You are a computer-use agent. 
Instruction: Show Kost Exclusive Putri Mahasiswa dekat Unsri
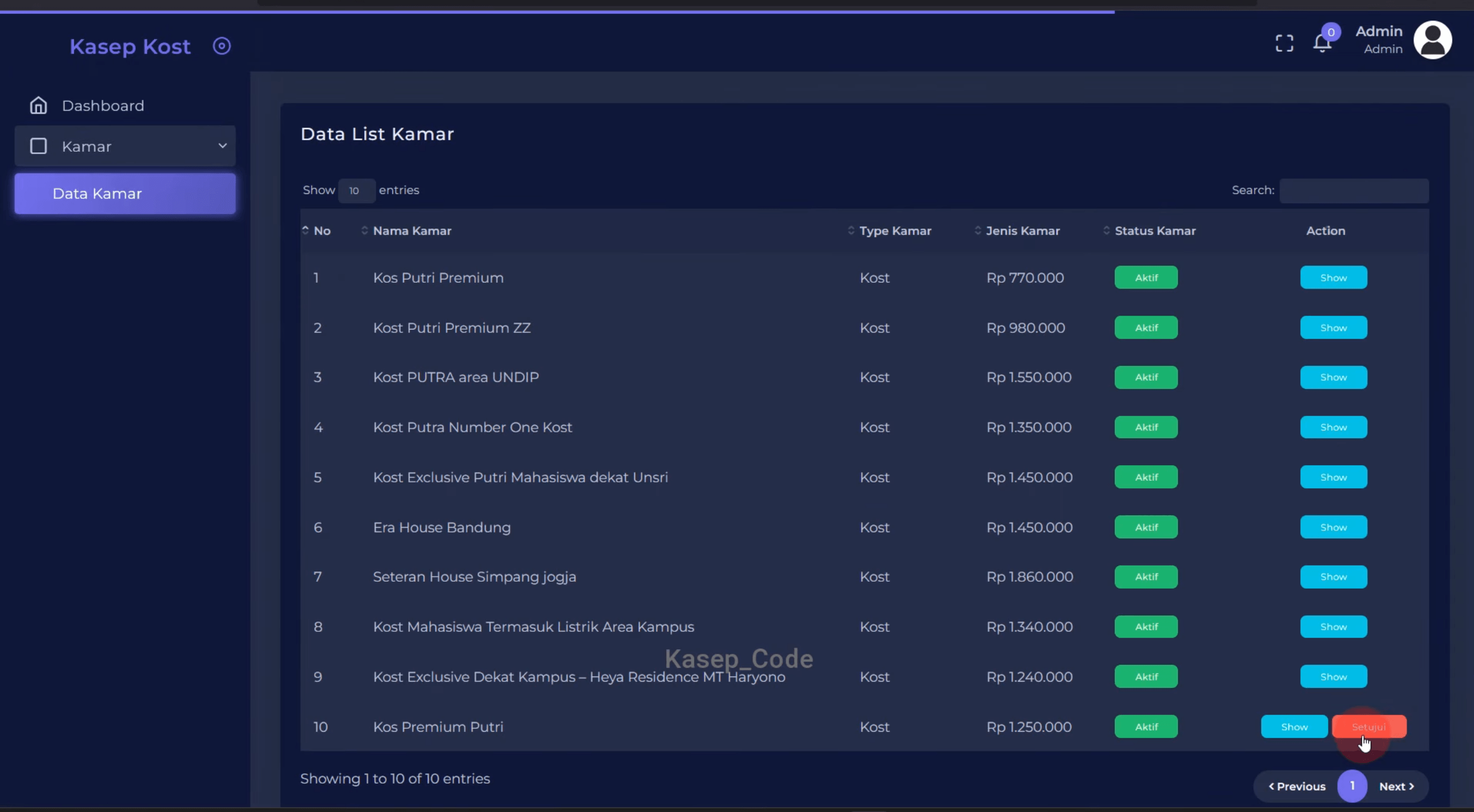pos(1333,477)
